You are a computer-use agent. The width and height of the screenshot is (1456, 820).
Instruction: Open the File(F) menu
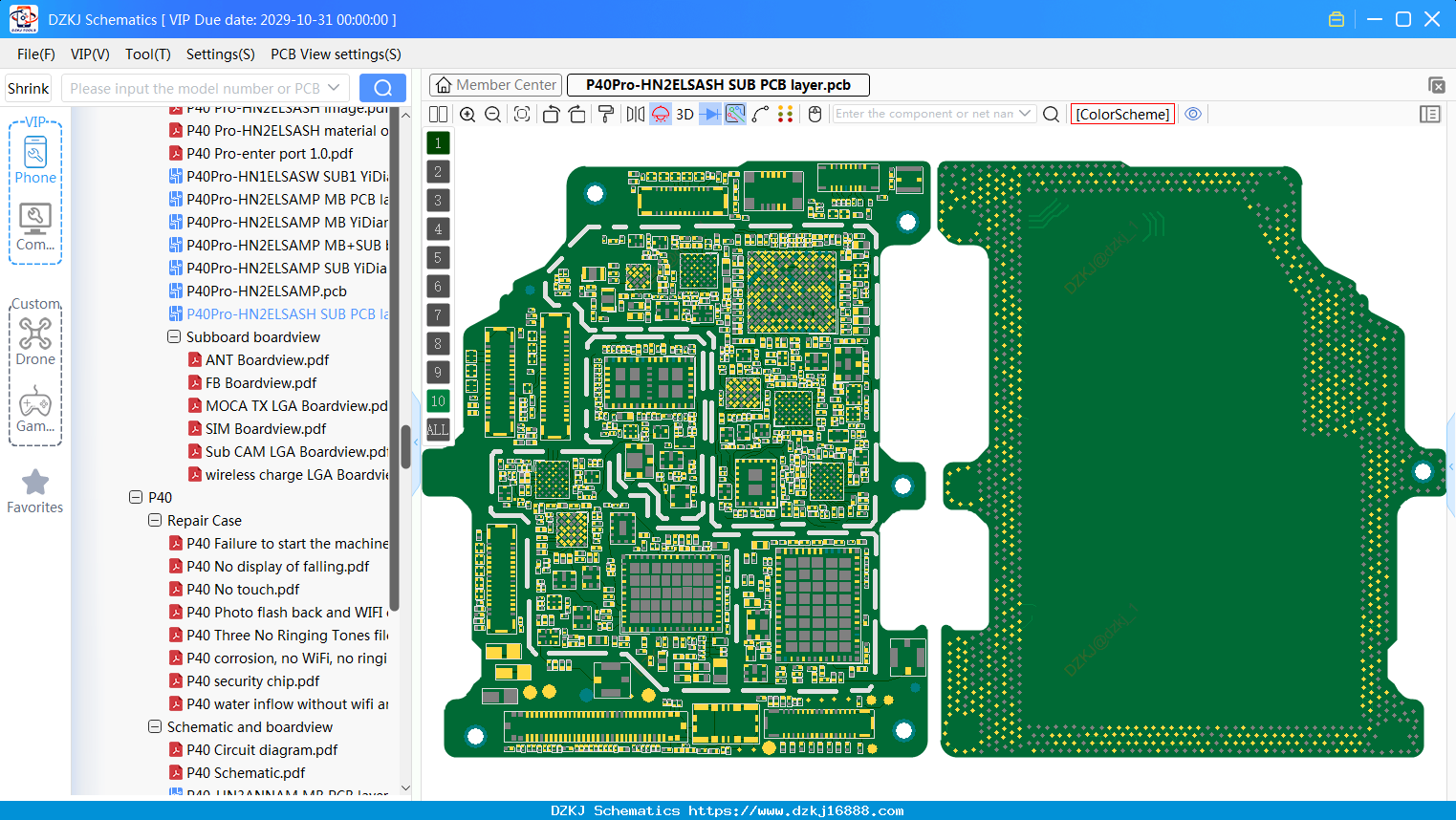(36, 54)
